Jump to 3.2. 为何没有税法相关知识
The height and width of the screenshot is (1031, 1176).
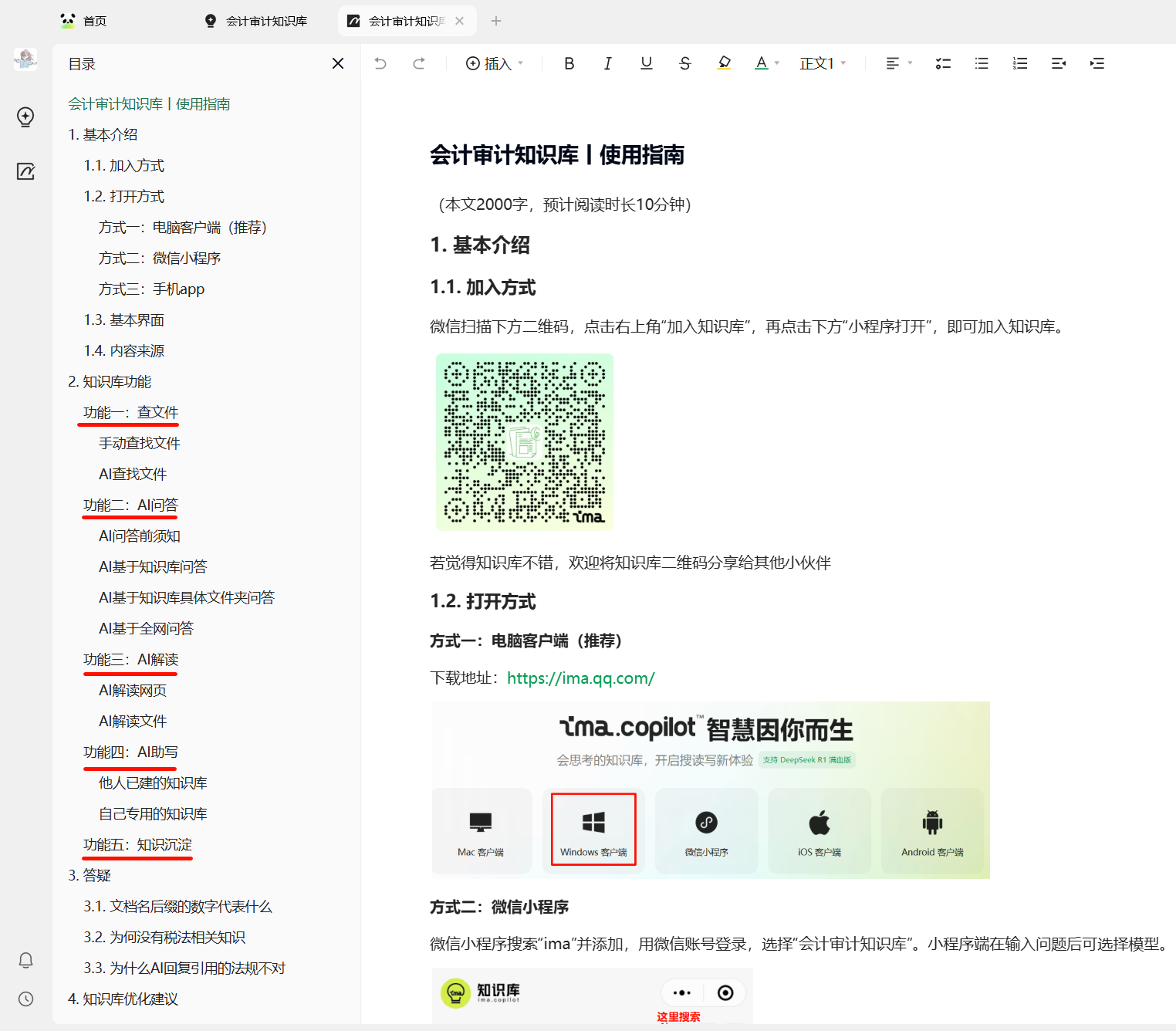164,938
